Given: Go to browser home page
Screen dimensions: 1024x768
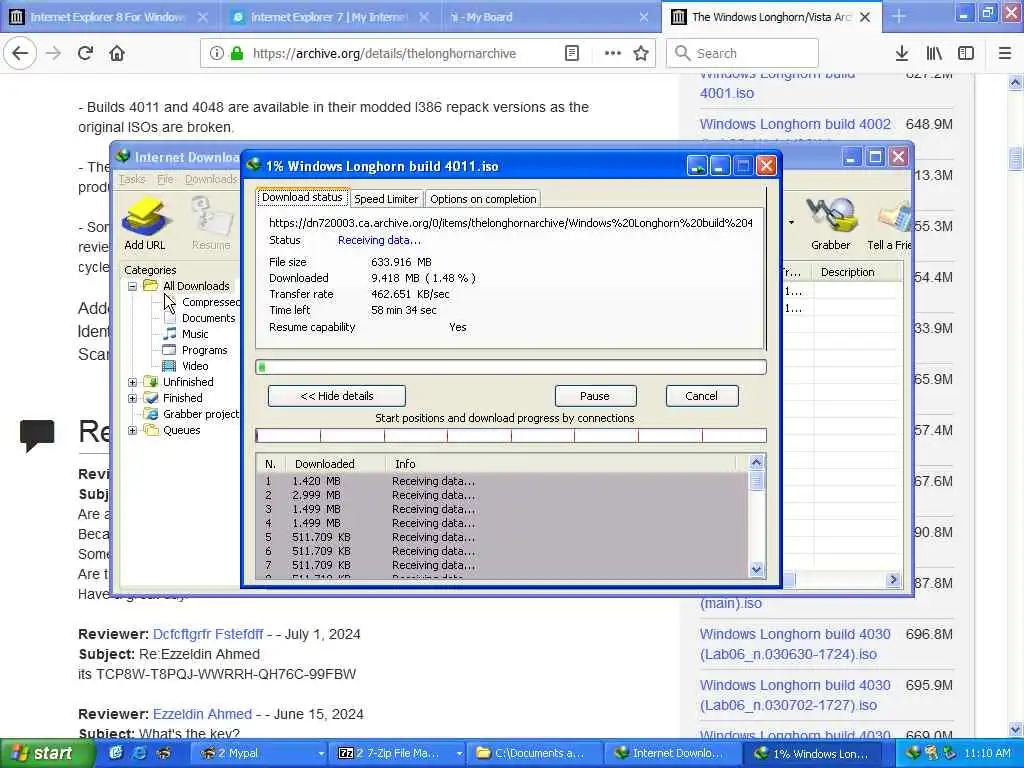Looking at the screenshot, I should click(117, 54).
